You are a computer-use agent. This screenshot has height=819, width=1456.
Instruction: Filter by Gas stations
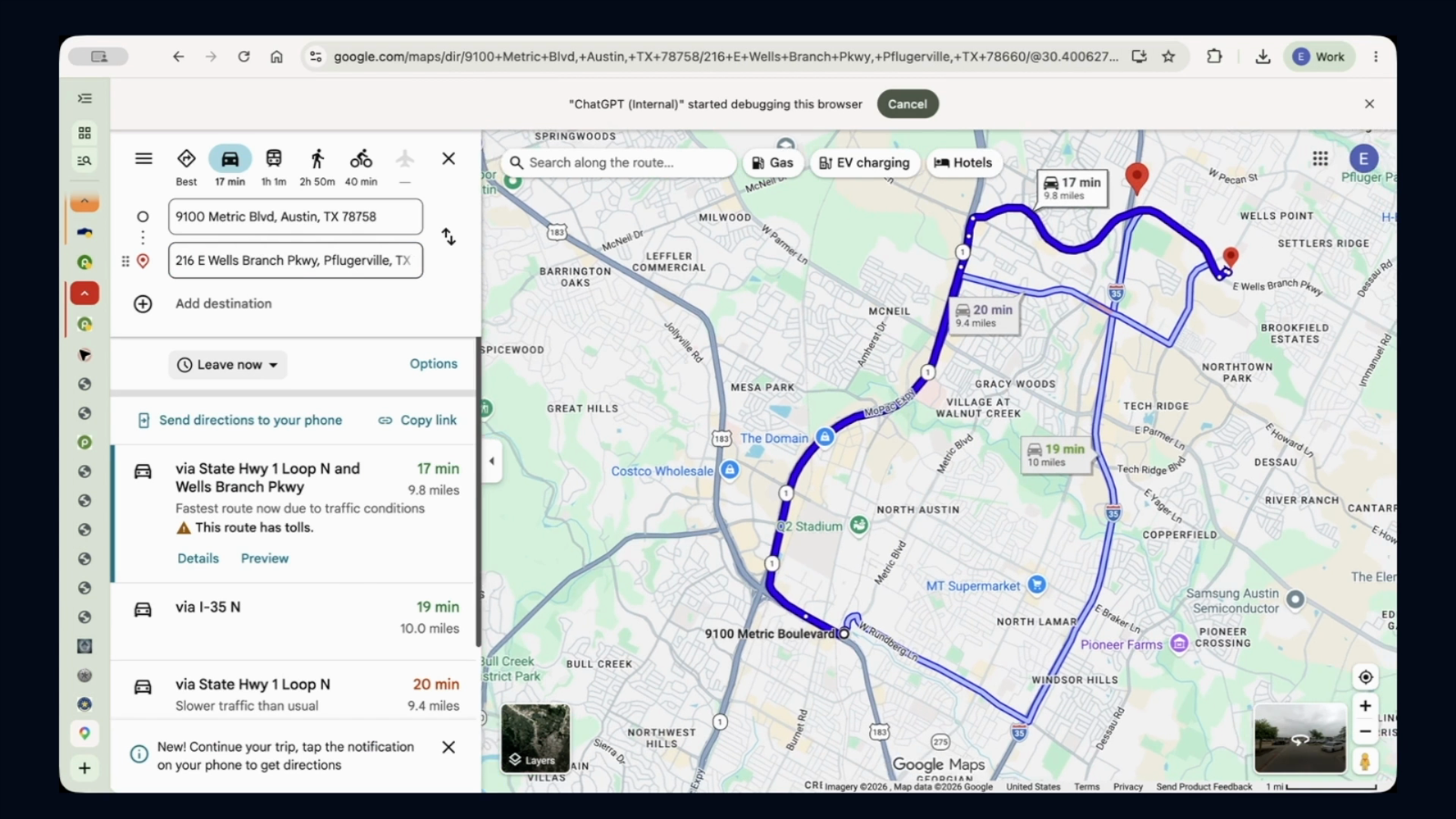(773, 163)
